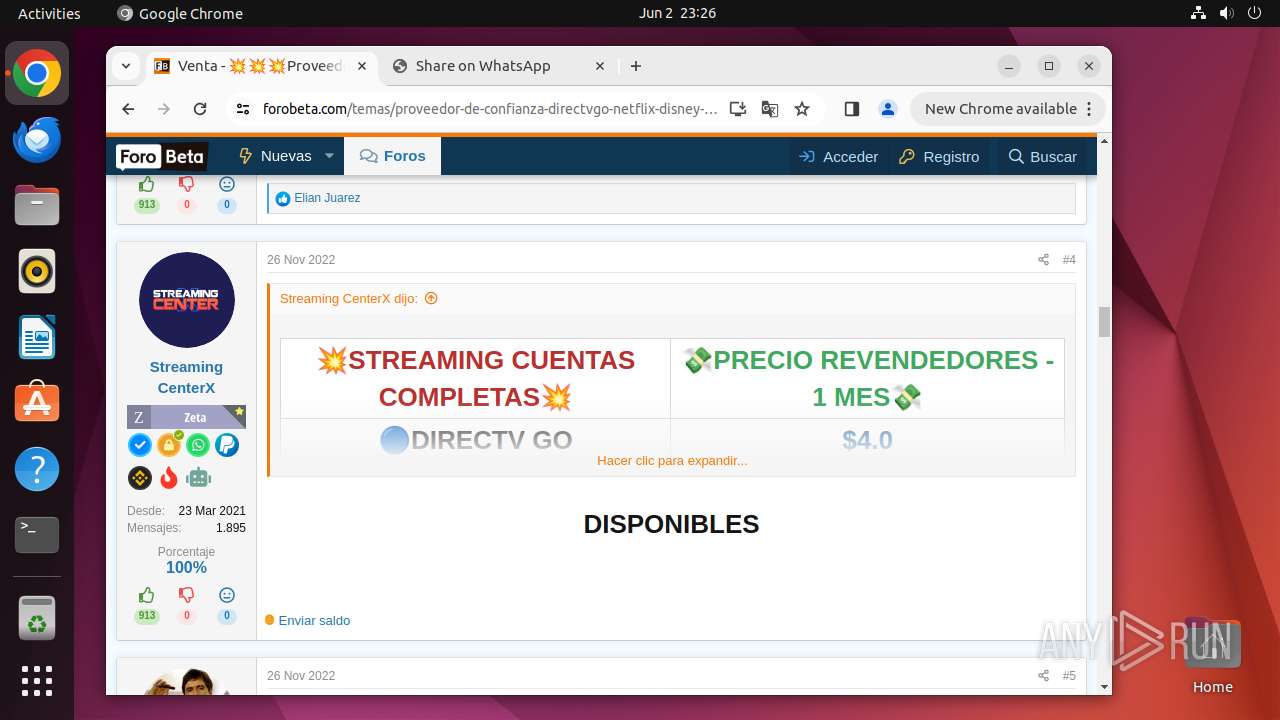Screen dimensions: 1280x720
Task: Toggle Chrome side panel
Action: tap(852, 109)
